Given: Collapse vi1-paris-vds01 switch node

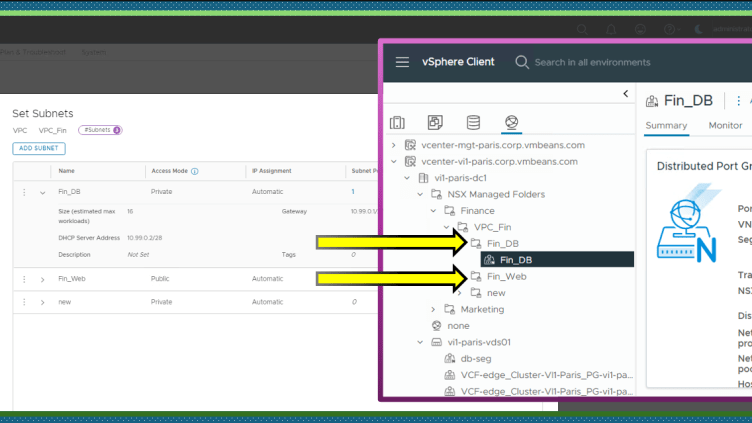Looking at the screenshot, I should coord(420,342).
